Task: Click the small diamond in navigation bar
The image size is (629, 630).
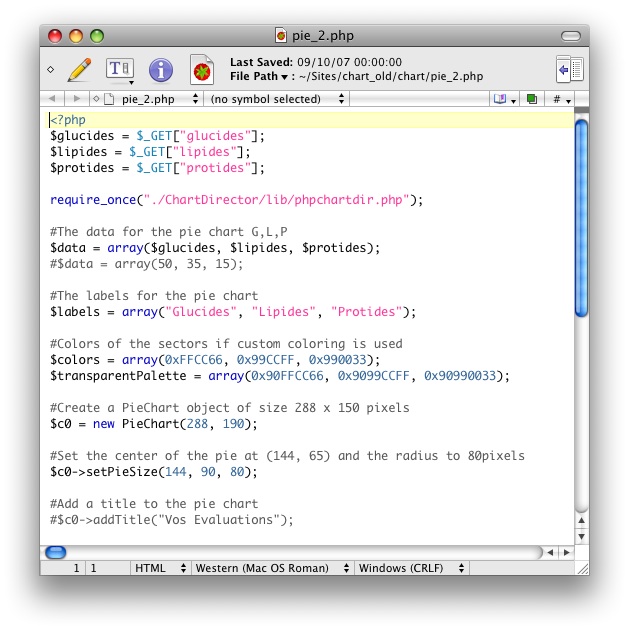Action: click(x=96, y=99)
